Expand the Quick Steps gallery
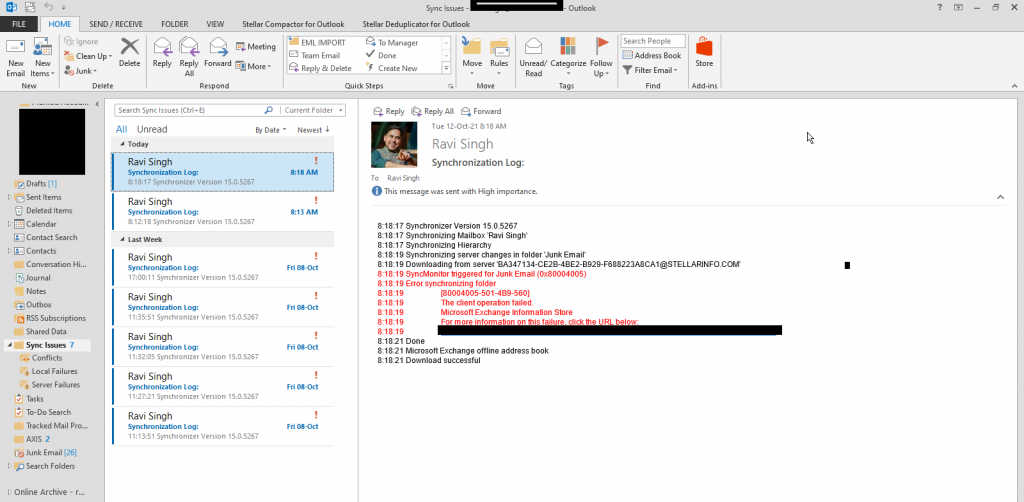The image size is (1024, 502). pos(447,68)
